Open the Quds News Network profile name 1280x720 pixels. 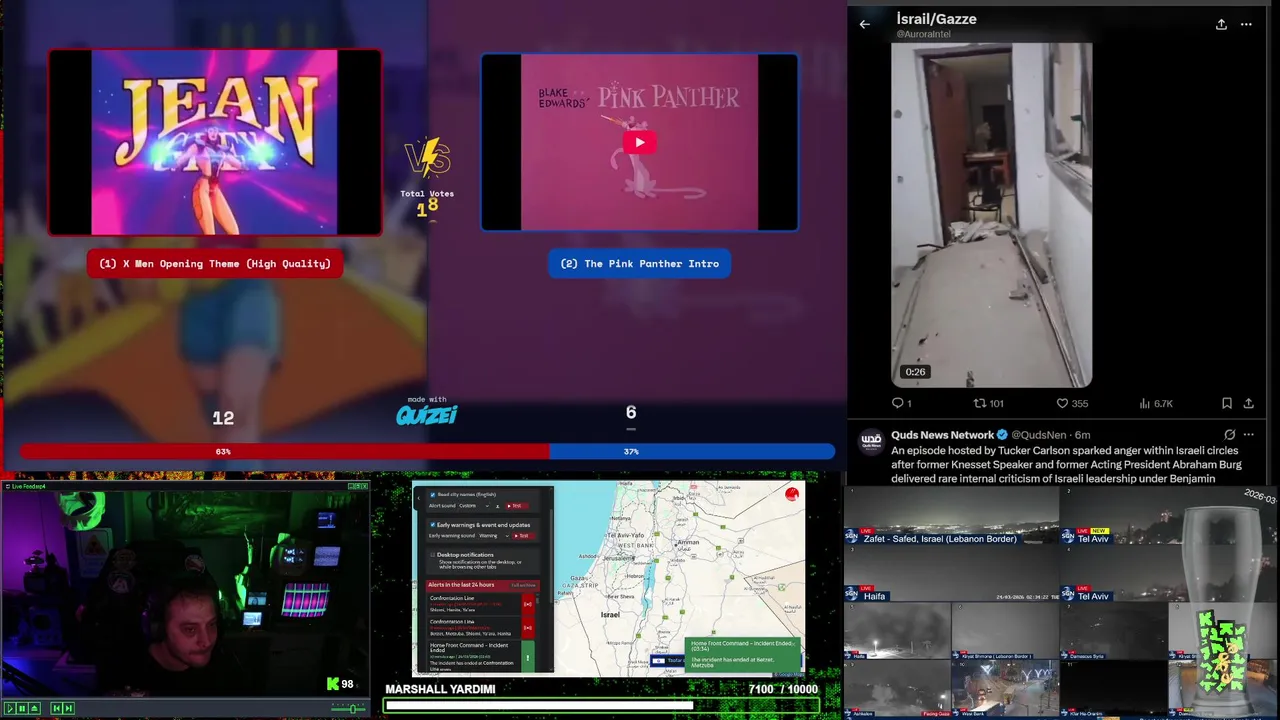pyautogui.click(x=942, y=435)
